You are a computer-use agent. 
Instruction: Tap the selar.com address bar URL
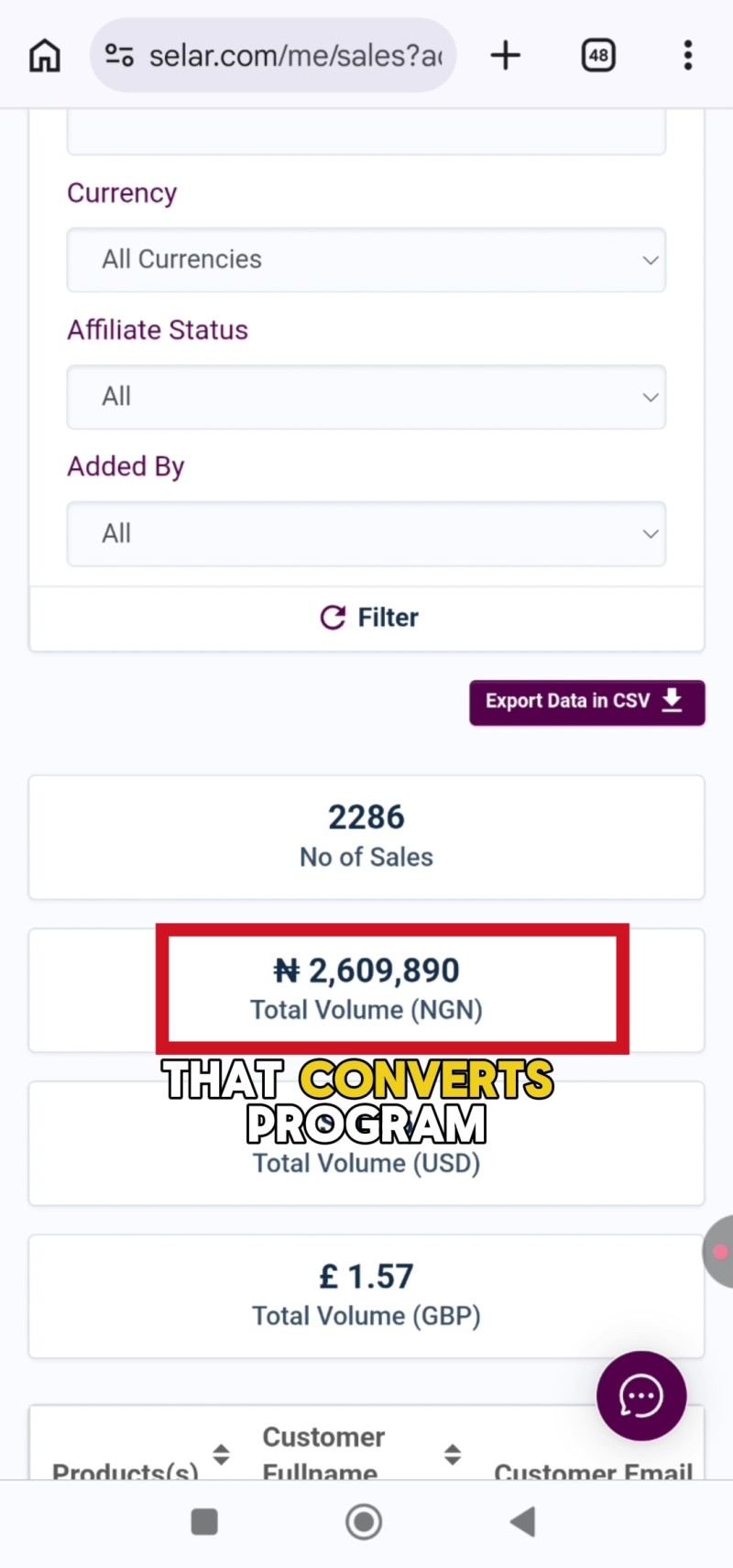tap(295, 56)
